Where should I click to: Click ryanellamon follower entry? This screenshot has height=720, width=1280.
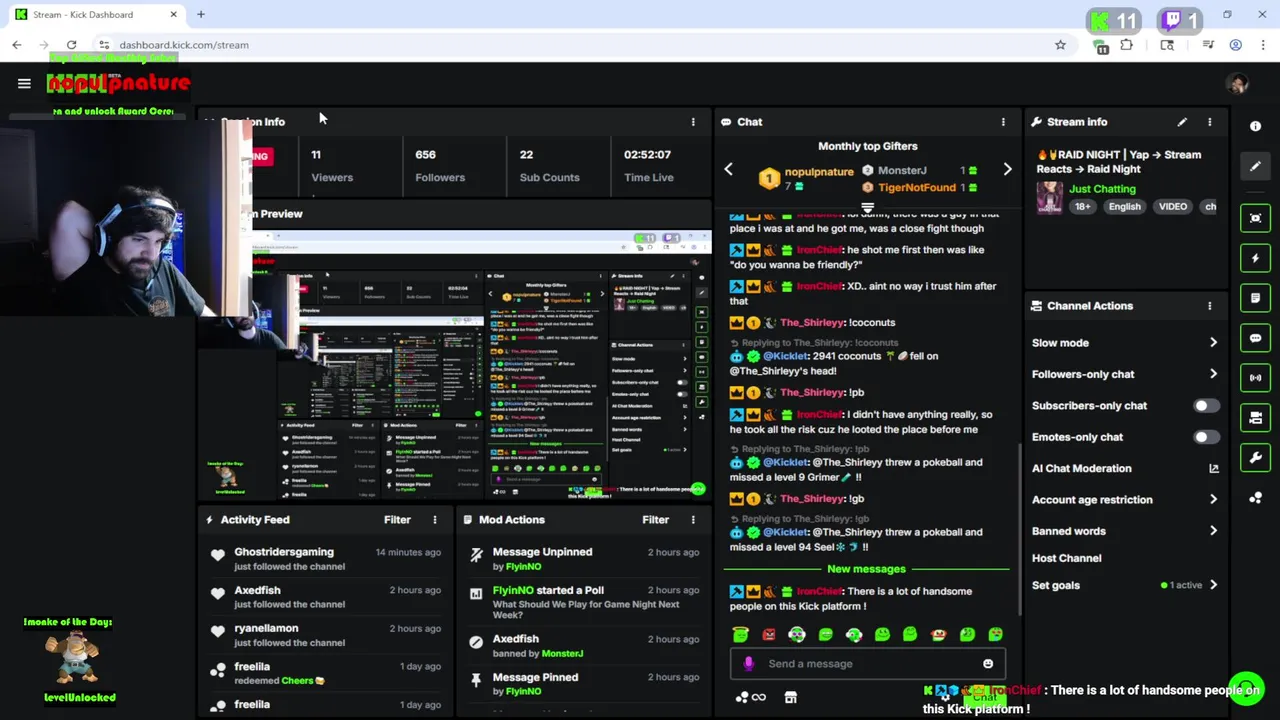tap(325, 635)
